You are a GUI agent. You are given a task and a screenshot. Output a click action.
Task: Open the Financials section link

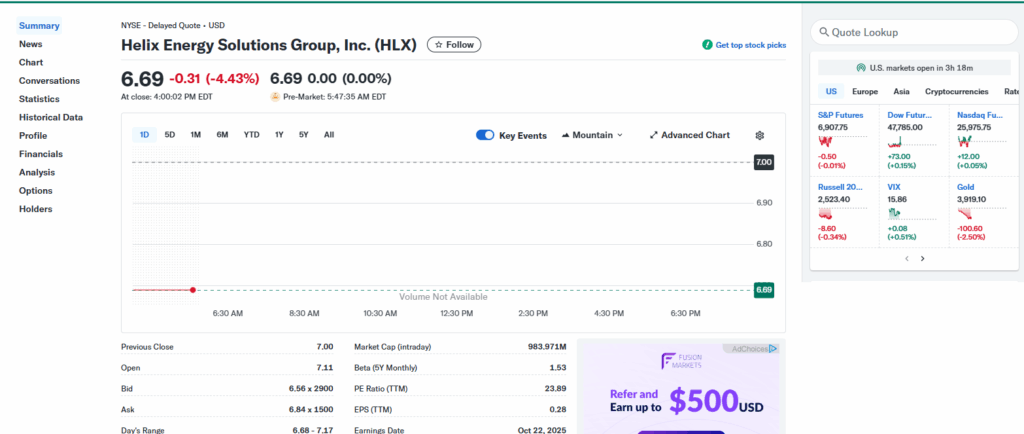pyautogui.click(x=40, y=154)
